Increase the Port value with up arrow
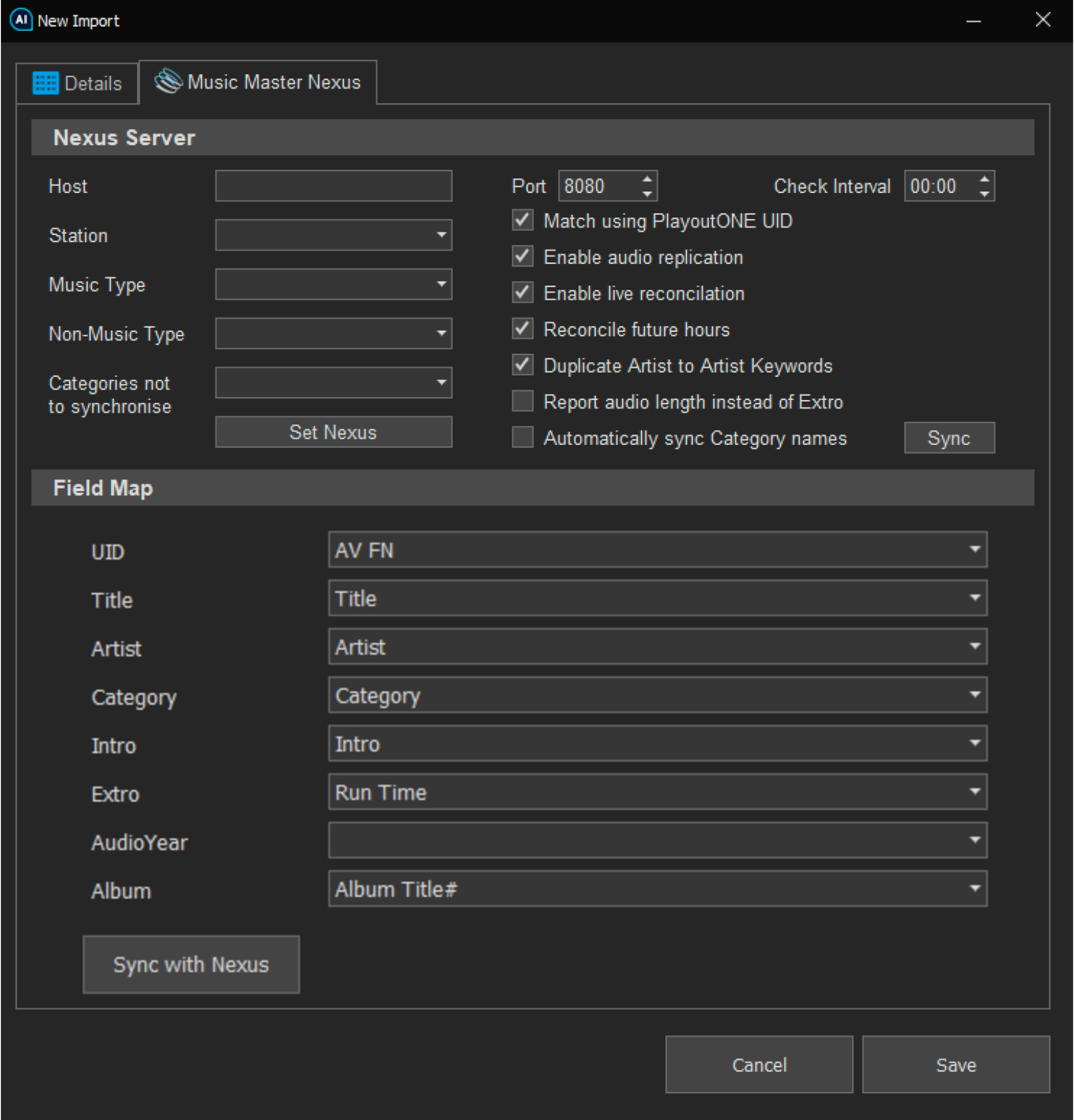 tap(646, 179)
